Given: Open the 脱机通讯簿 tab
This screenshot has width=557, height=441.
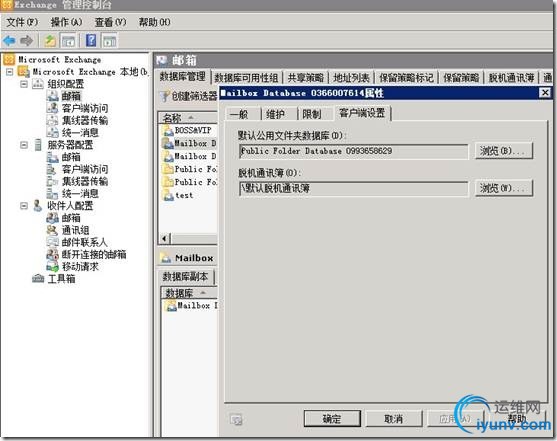Looking at the screenshot, I should coord(511,78).
